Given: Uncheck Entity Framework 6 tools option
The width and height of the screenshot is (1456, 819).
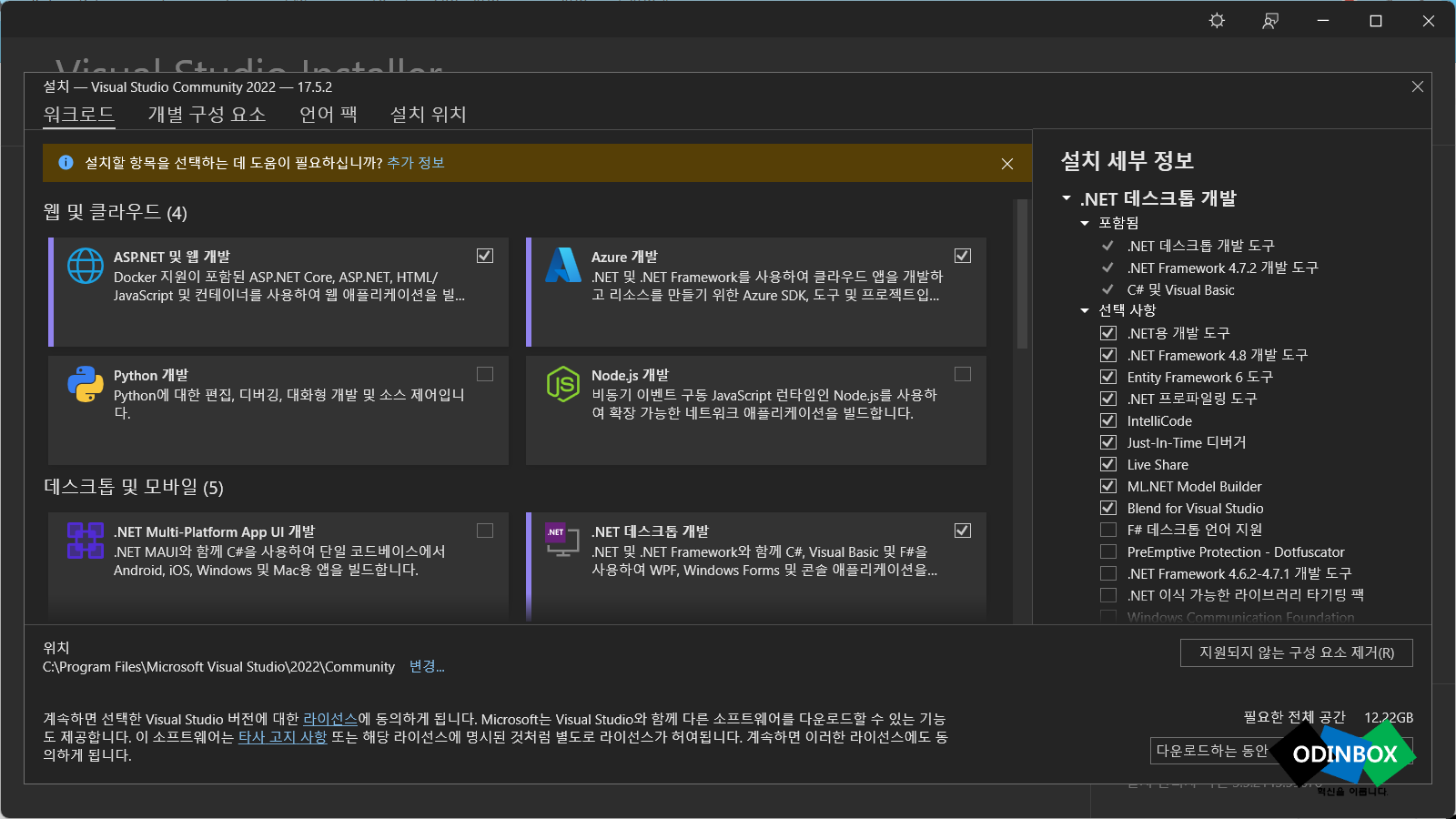Looking at the screenshot, I should [1108, 377].
